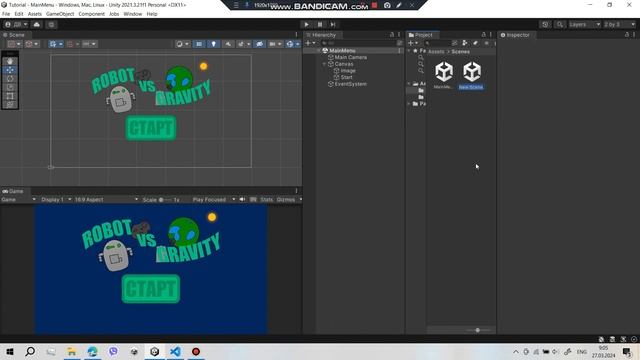Open the Edit menu
Screen dimensions: 640x360
click(19, 14)
